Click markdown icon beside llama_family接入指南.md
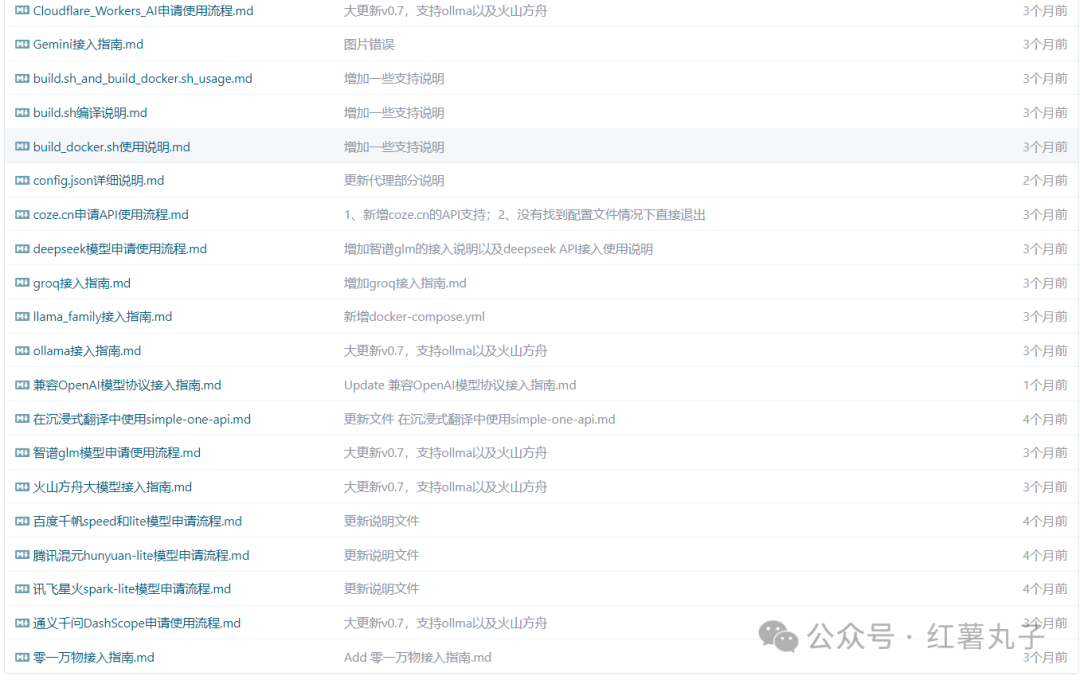Viewport: 1080px width, 680px height. point(22,317)
